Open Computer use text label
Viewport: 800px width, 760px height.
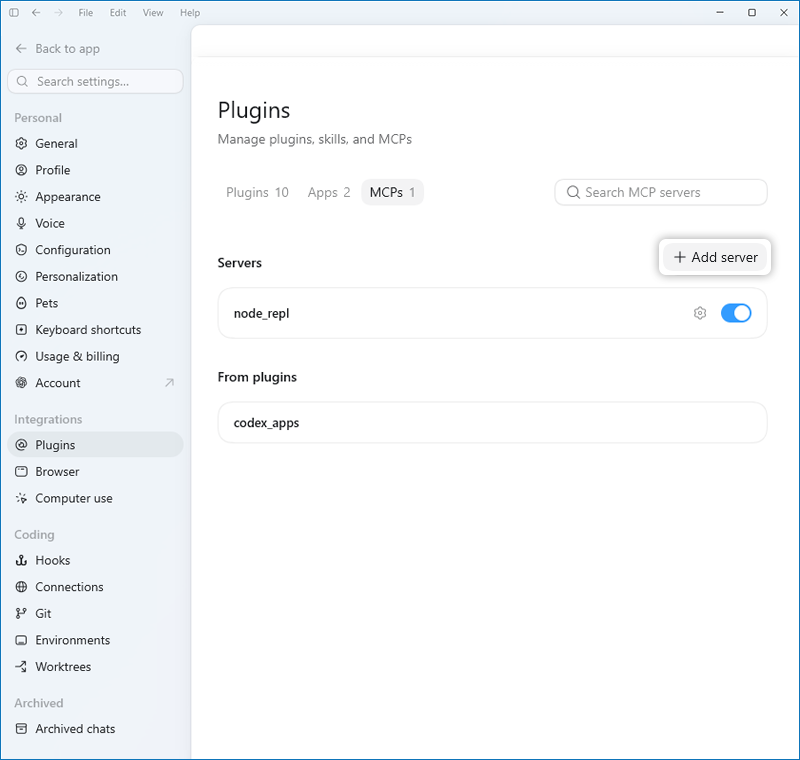pos(74,498)
